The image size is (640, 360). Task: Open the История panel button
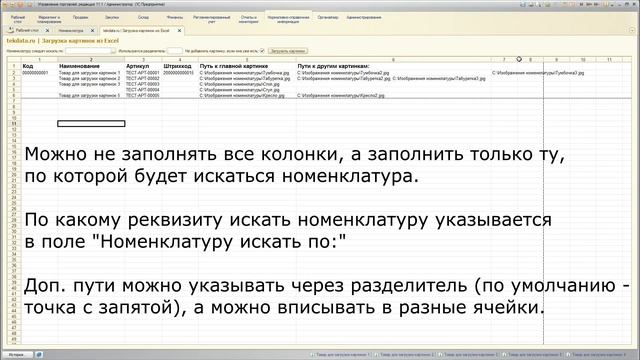pyautogui.click(x=17, y=355)
